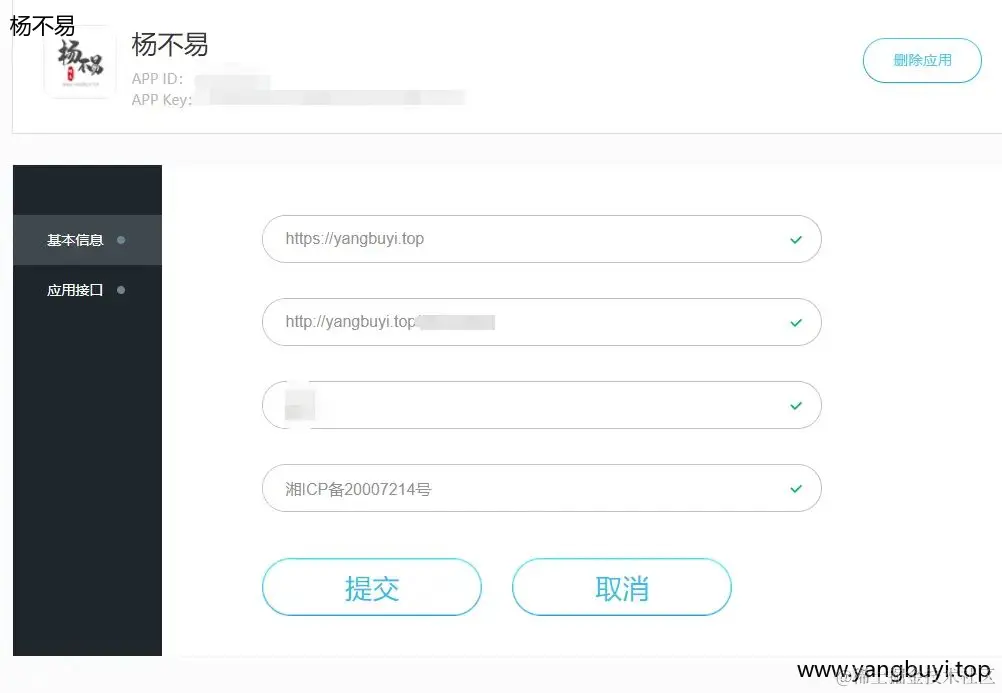
Task: Click the APP Key value
Action: [329, 98]
